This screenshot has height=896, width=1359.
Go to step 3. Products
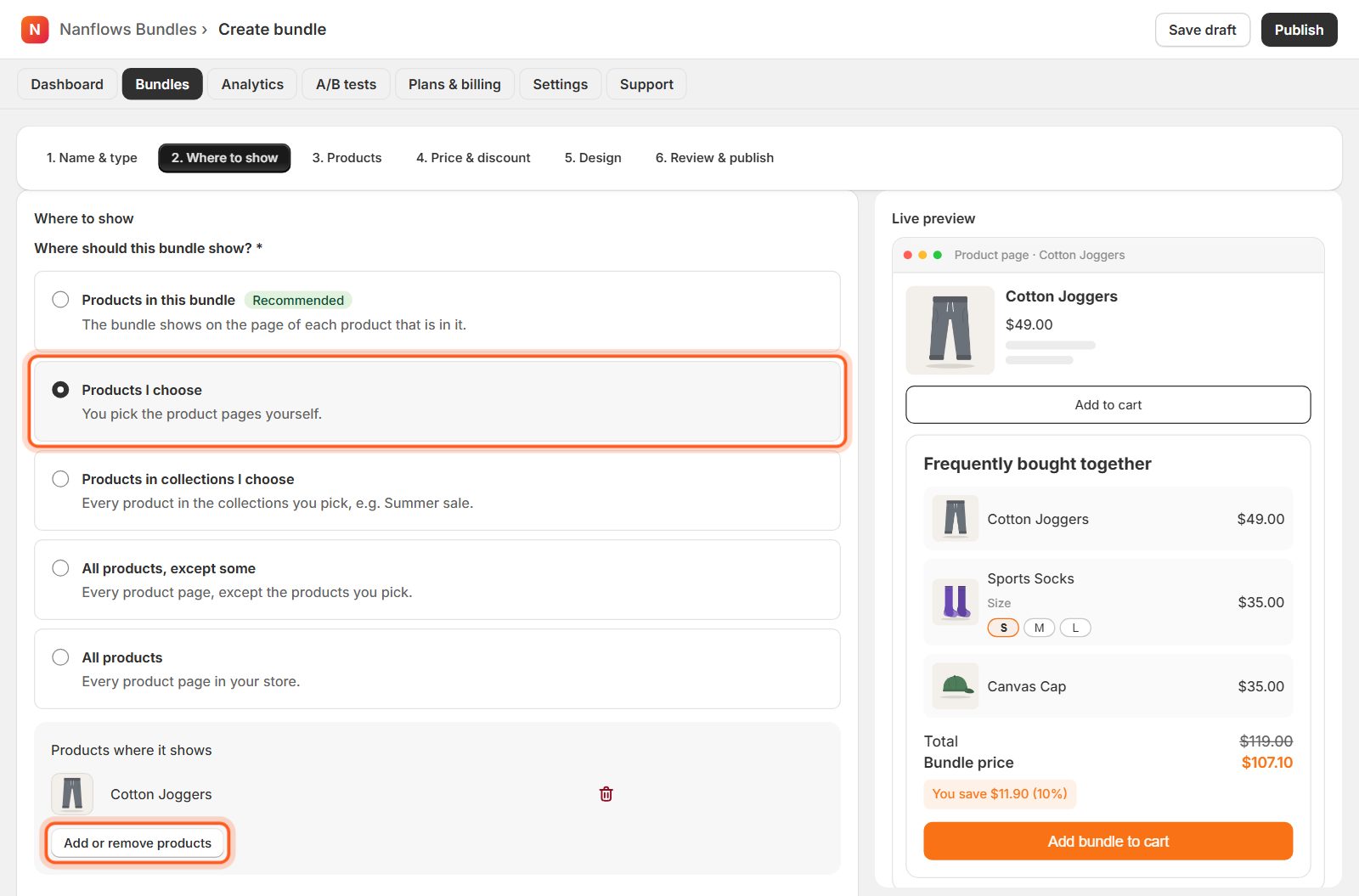click(x=347, y=158)
